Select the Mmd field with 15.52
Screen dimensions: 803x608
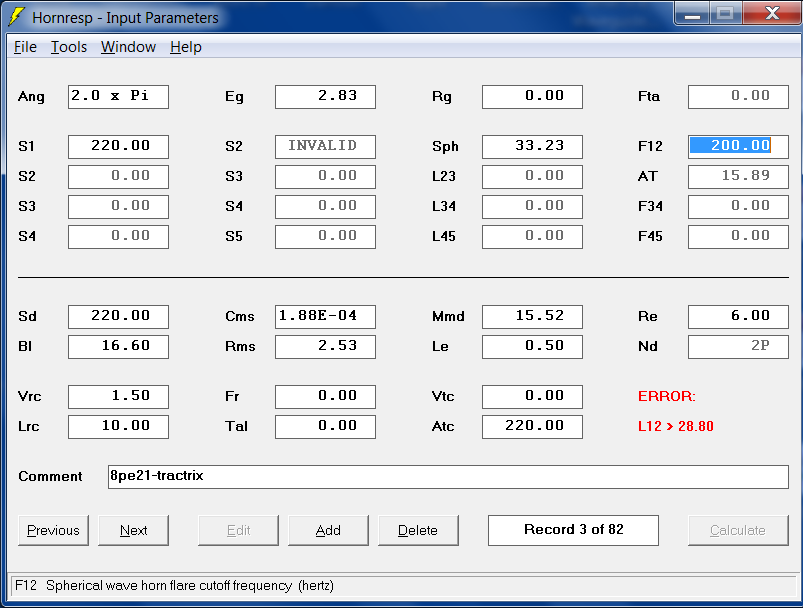532,317
